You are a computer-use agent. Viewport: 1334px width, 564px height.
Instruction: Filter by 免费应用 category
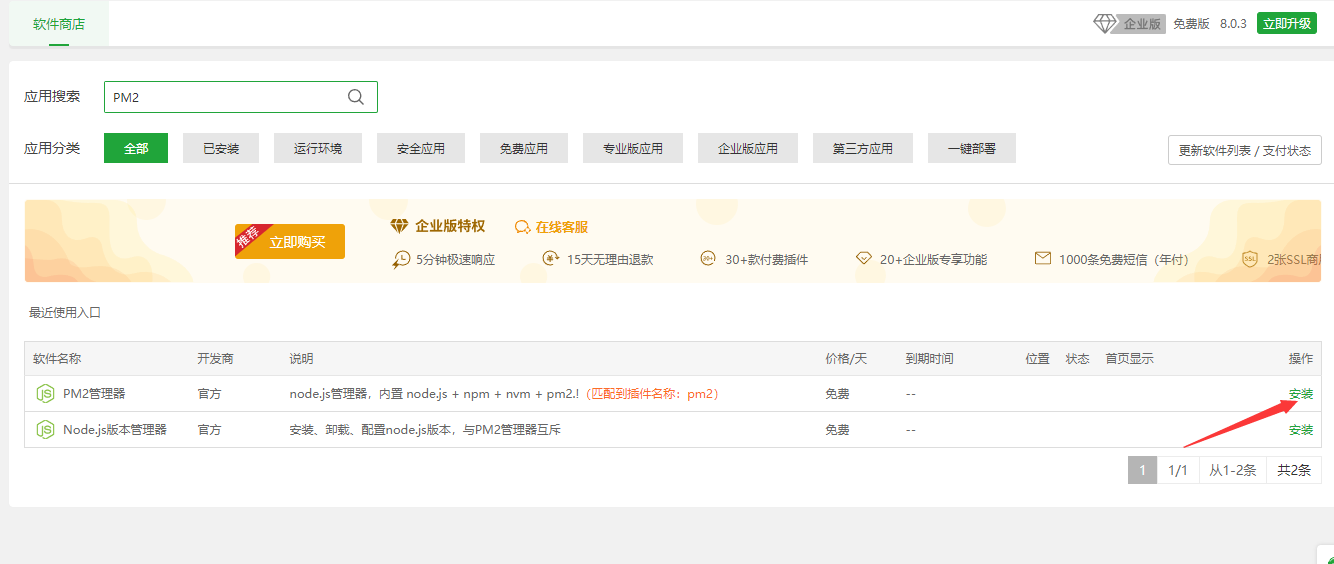(524, 148)
